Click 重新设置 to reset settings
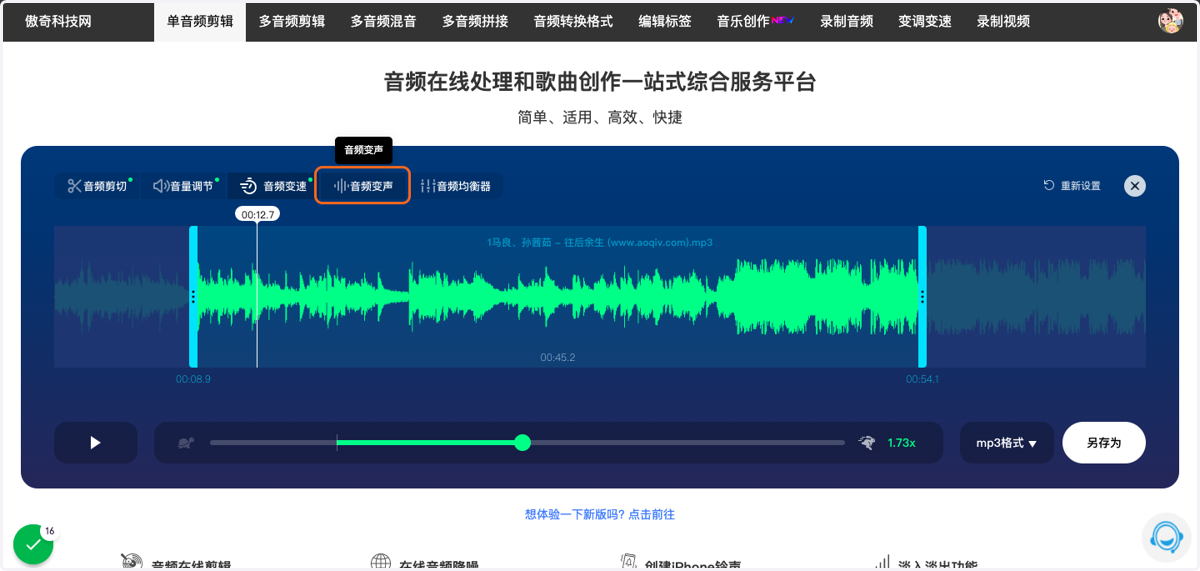Viewport: 1200px width, 571px height. tap(1072, 186)
